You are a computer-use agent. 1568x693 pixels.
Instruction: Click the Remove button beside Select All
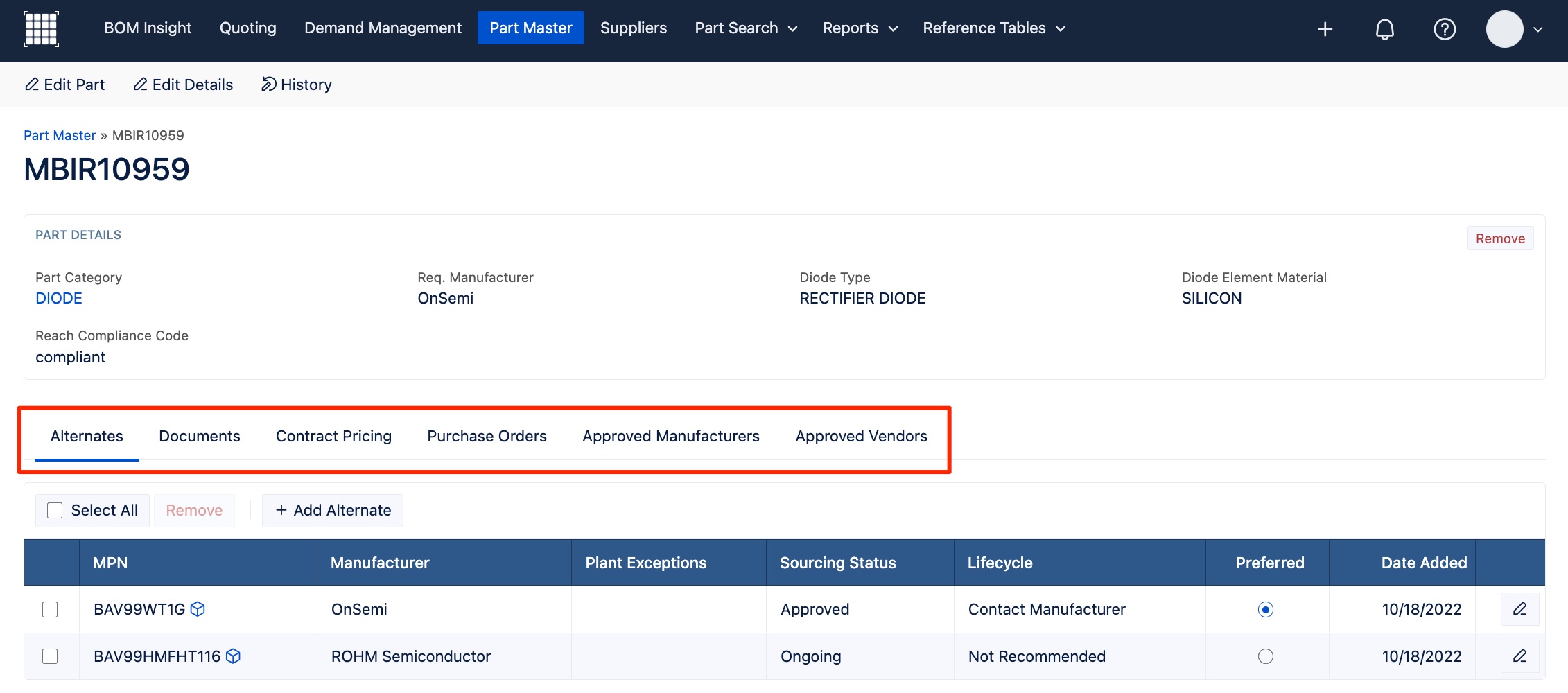tap(194, 511)
